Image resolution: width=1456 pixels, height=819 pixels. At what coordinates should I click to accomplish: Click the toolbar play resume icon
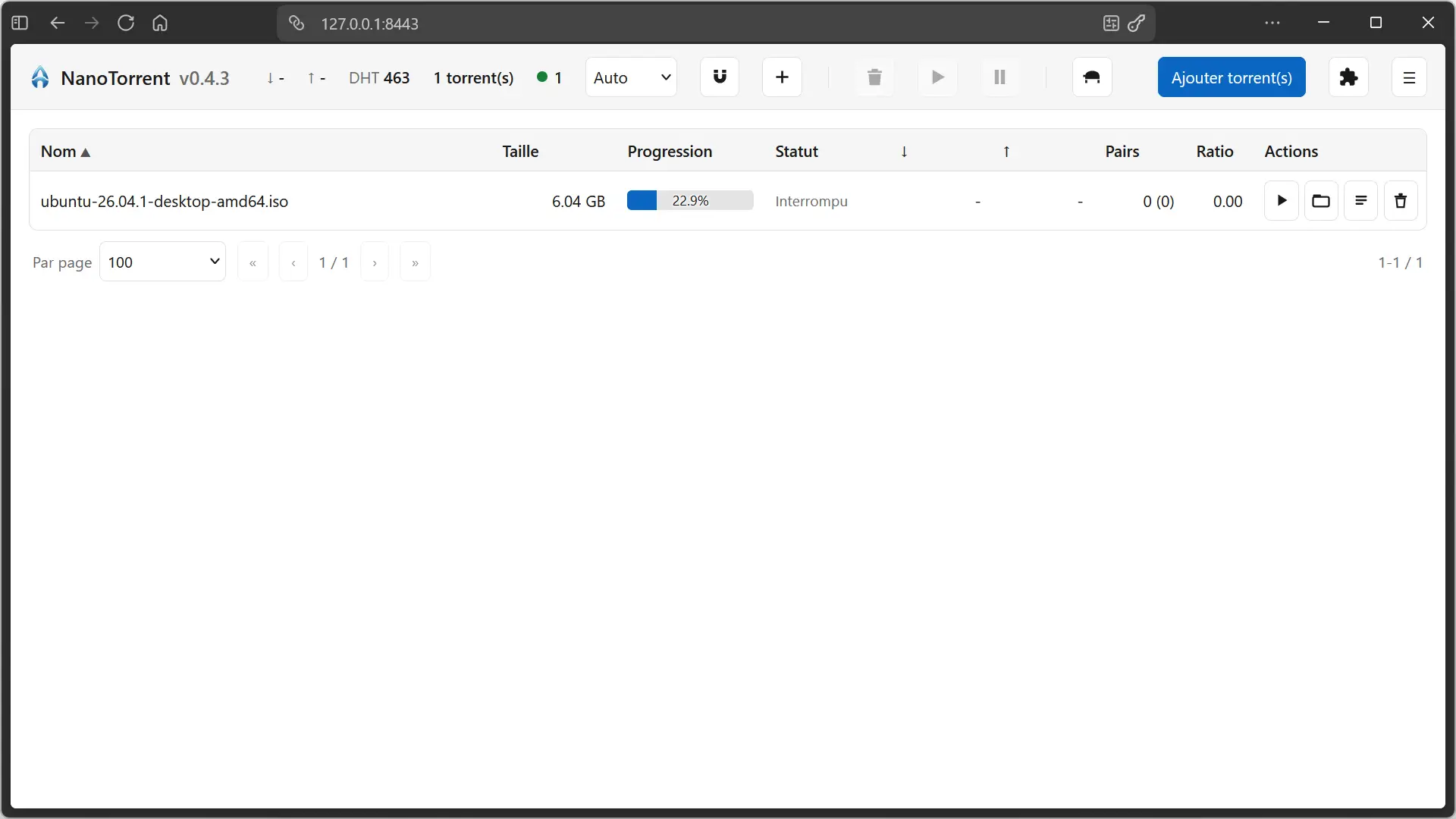[937, 77]
